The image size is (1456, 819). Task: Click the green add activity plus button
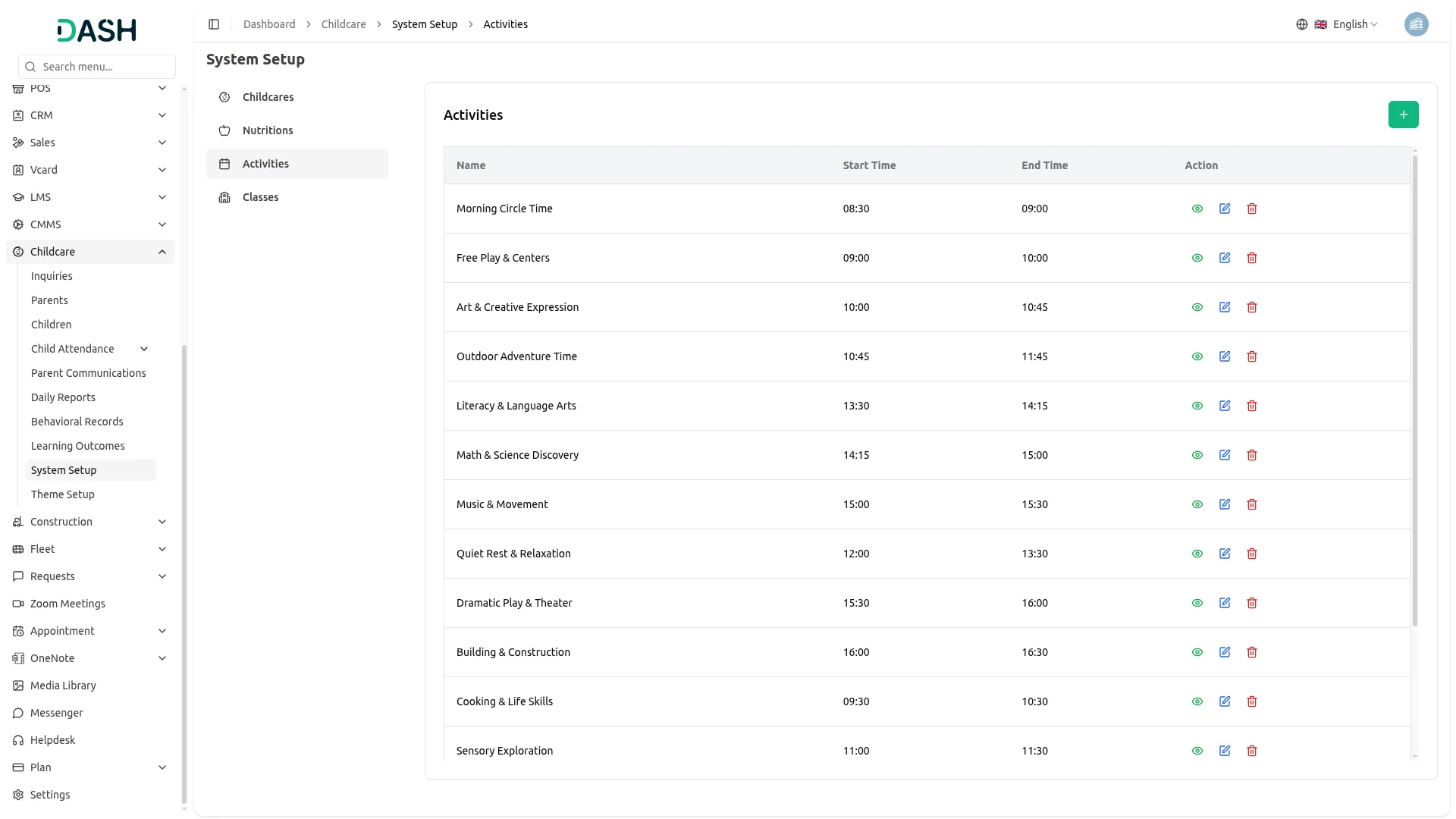tap(1403, 115)
